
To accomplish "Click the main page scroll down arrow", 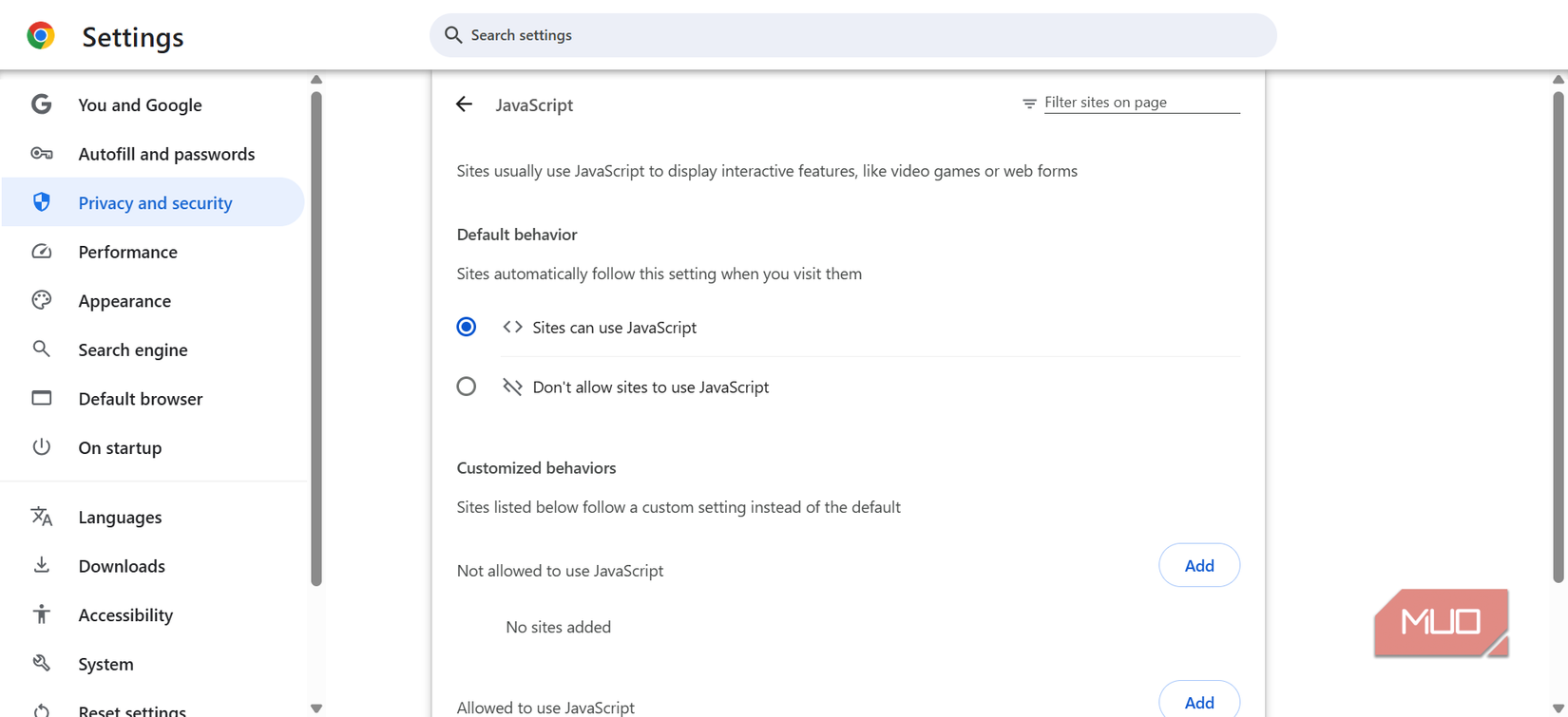I will (x=1558, y=708).
